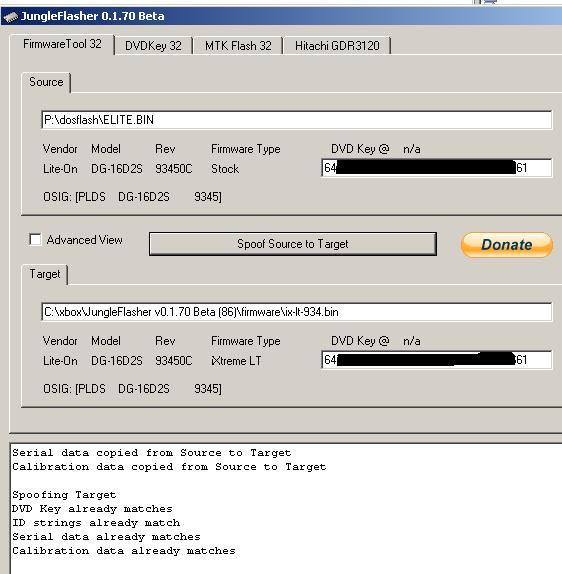The height and width of the screenshot is (574, 562).
Task: Click log line 'Spoofing Target'
Action: click(64, 495)
